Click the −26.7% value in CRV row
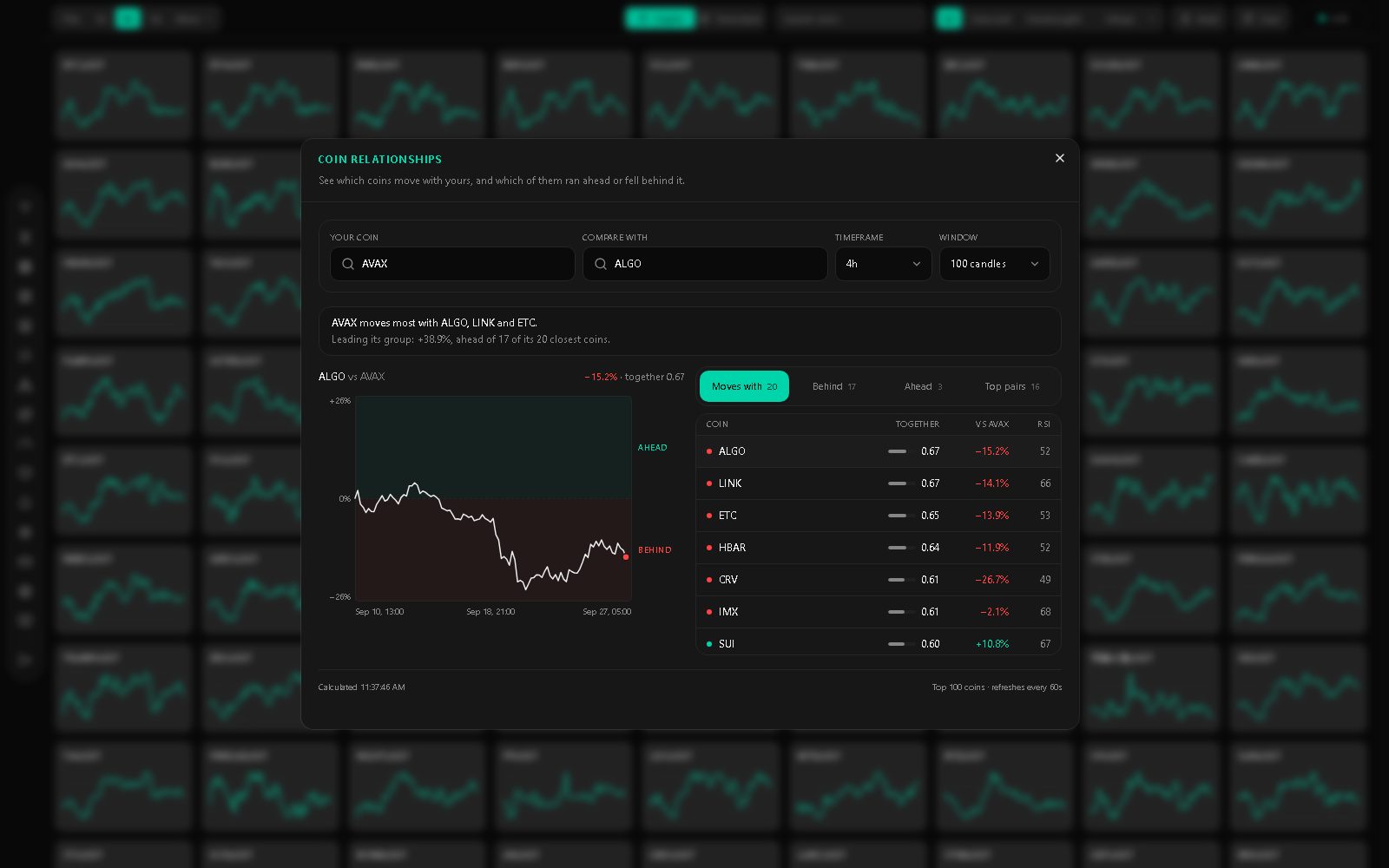The width and height of the screenshot is (1389, 868). click(991, 580)
